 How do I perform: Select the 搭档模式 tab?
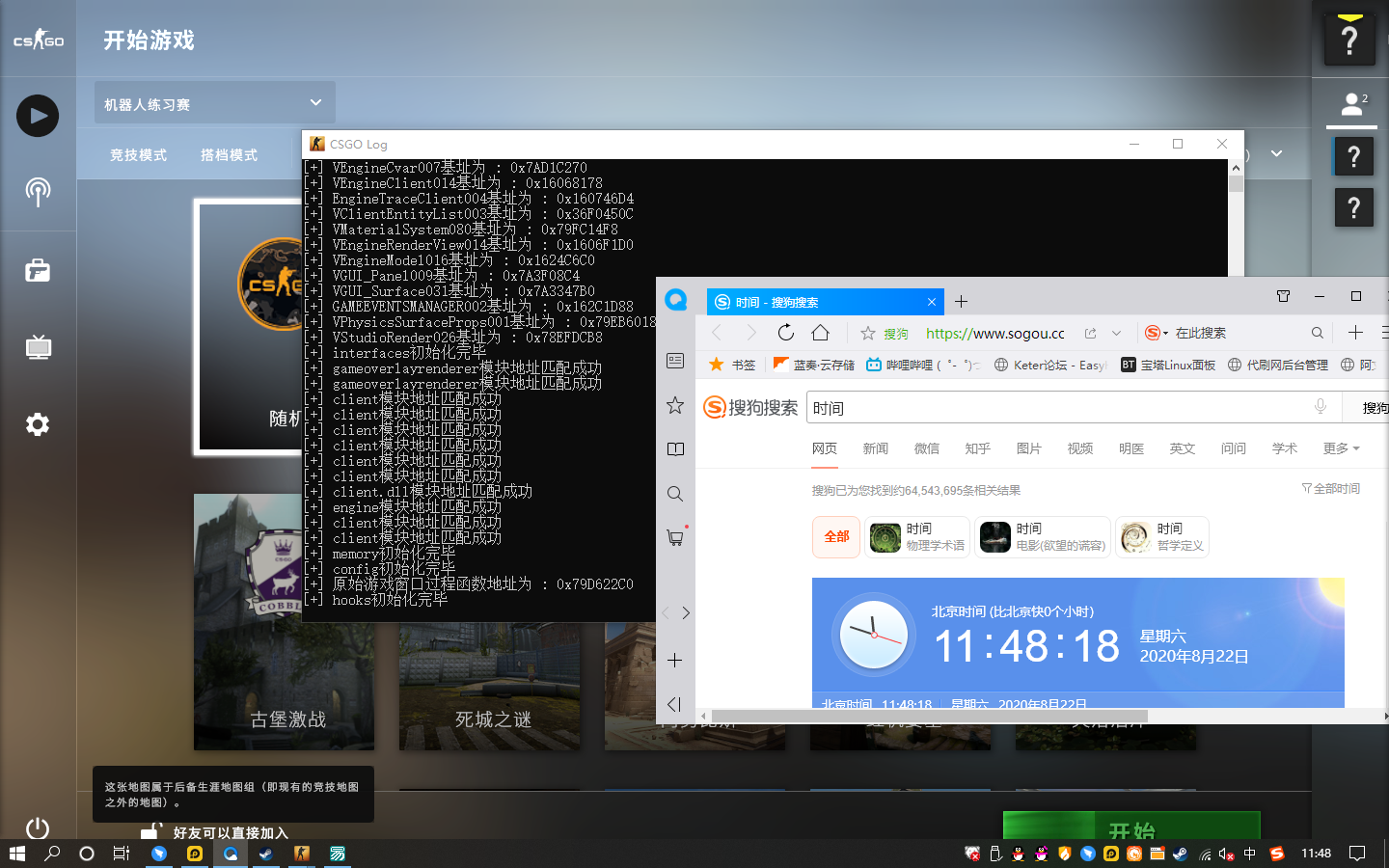[229, 155]
